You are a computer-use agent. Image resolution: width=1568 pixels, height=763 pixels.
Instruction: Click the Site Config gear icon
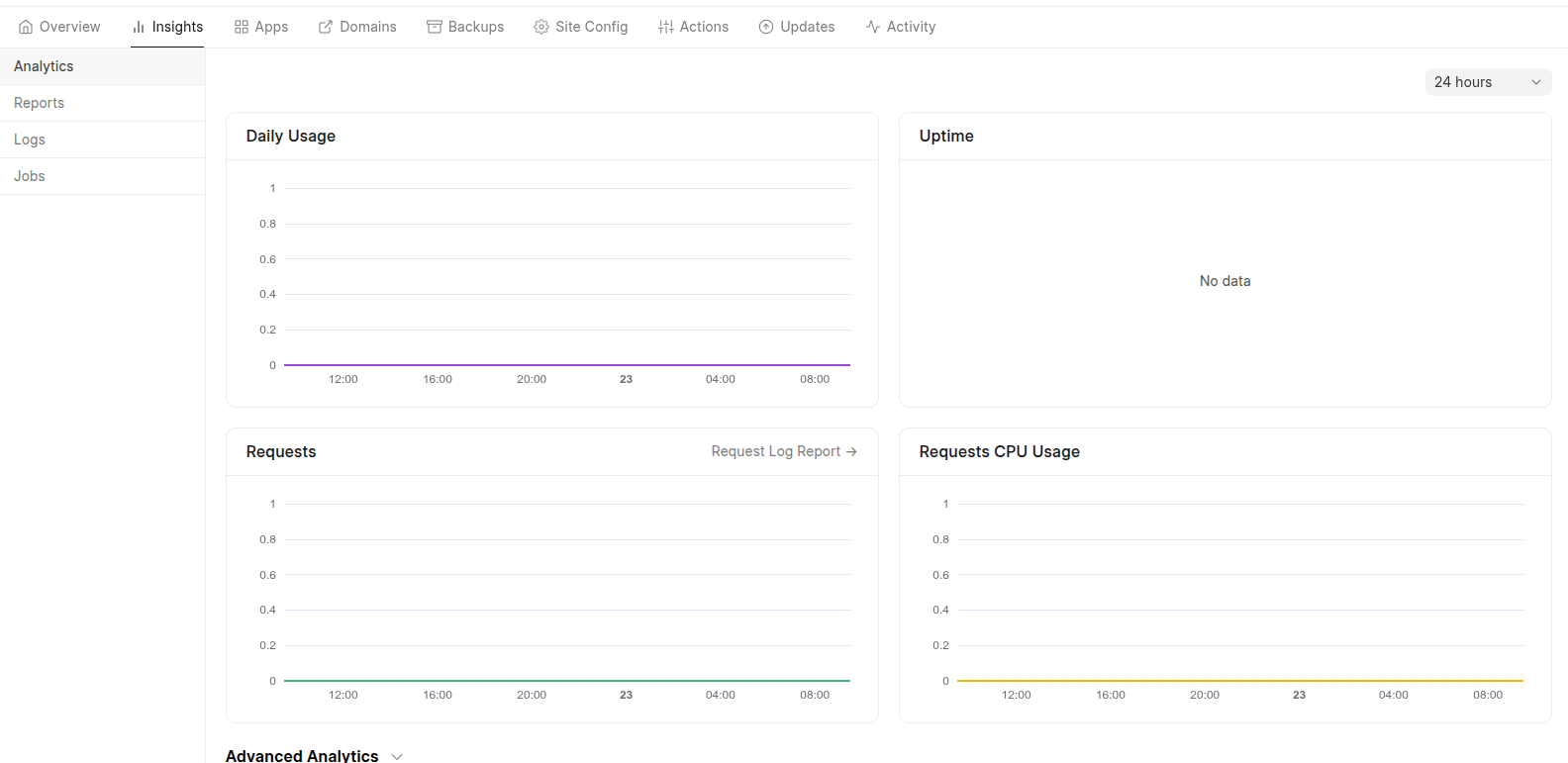click(541, 27)
